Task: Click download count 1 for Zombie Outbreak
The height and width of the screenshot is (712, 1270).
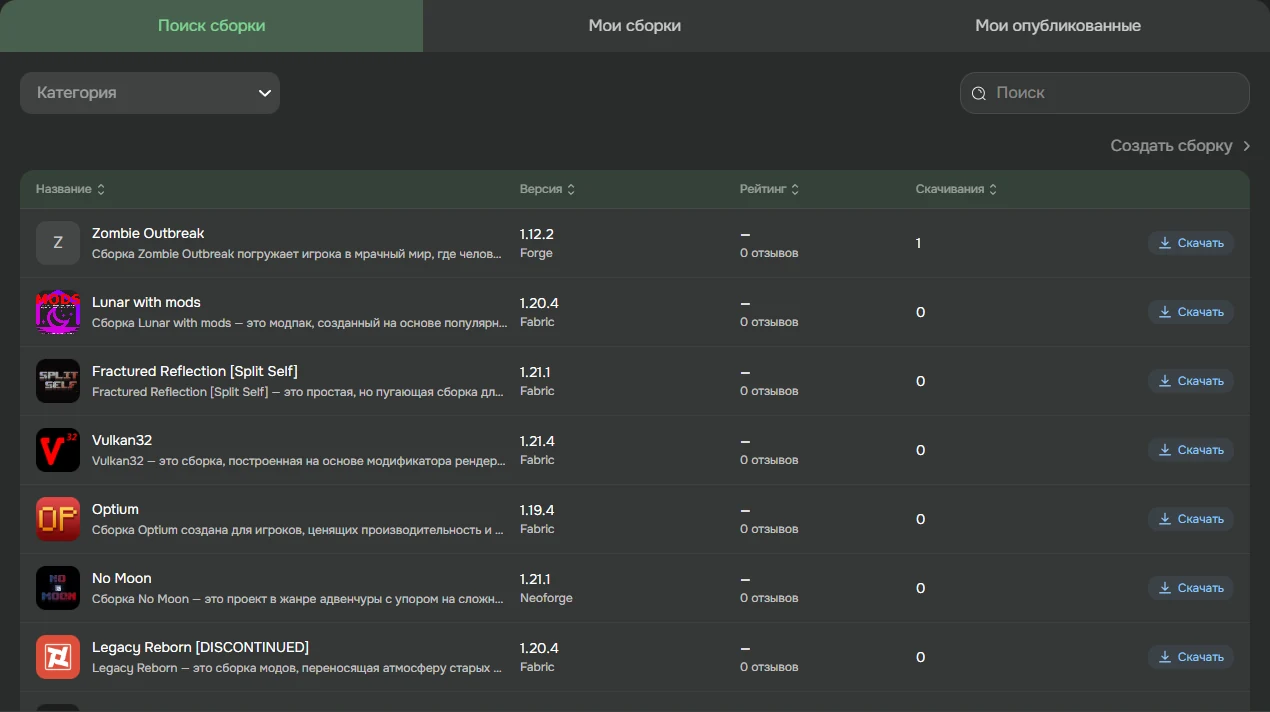Action: click(x=918, y=243)
